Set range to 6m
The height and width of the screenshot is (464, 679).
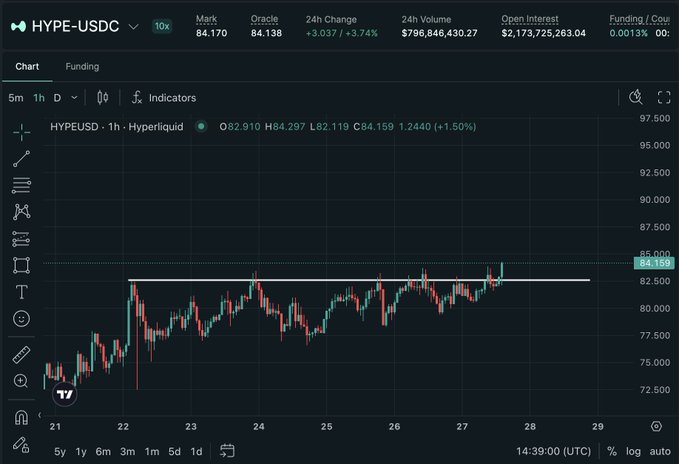tap(103, 451)
